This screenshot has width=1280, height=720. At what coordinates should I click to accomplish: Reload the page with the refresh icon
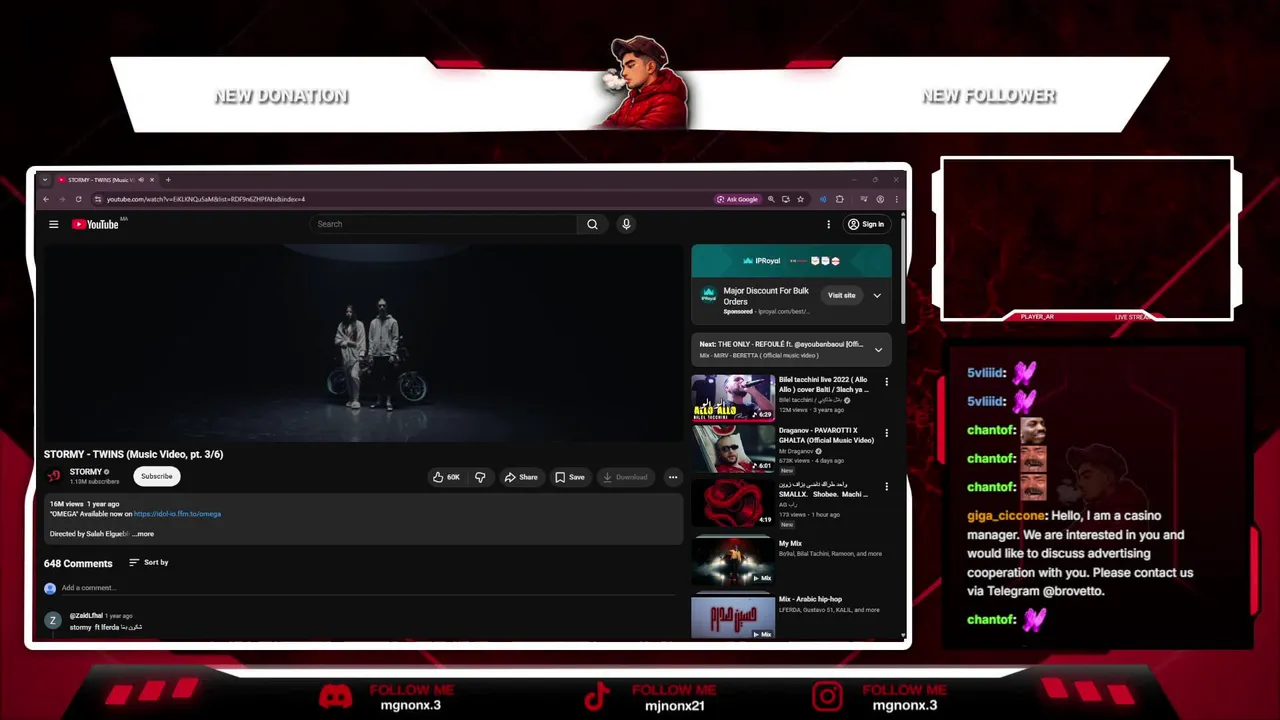tap(78, 199)
